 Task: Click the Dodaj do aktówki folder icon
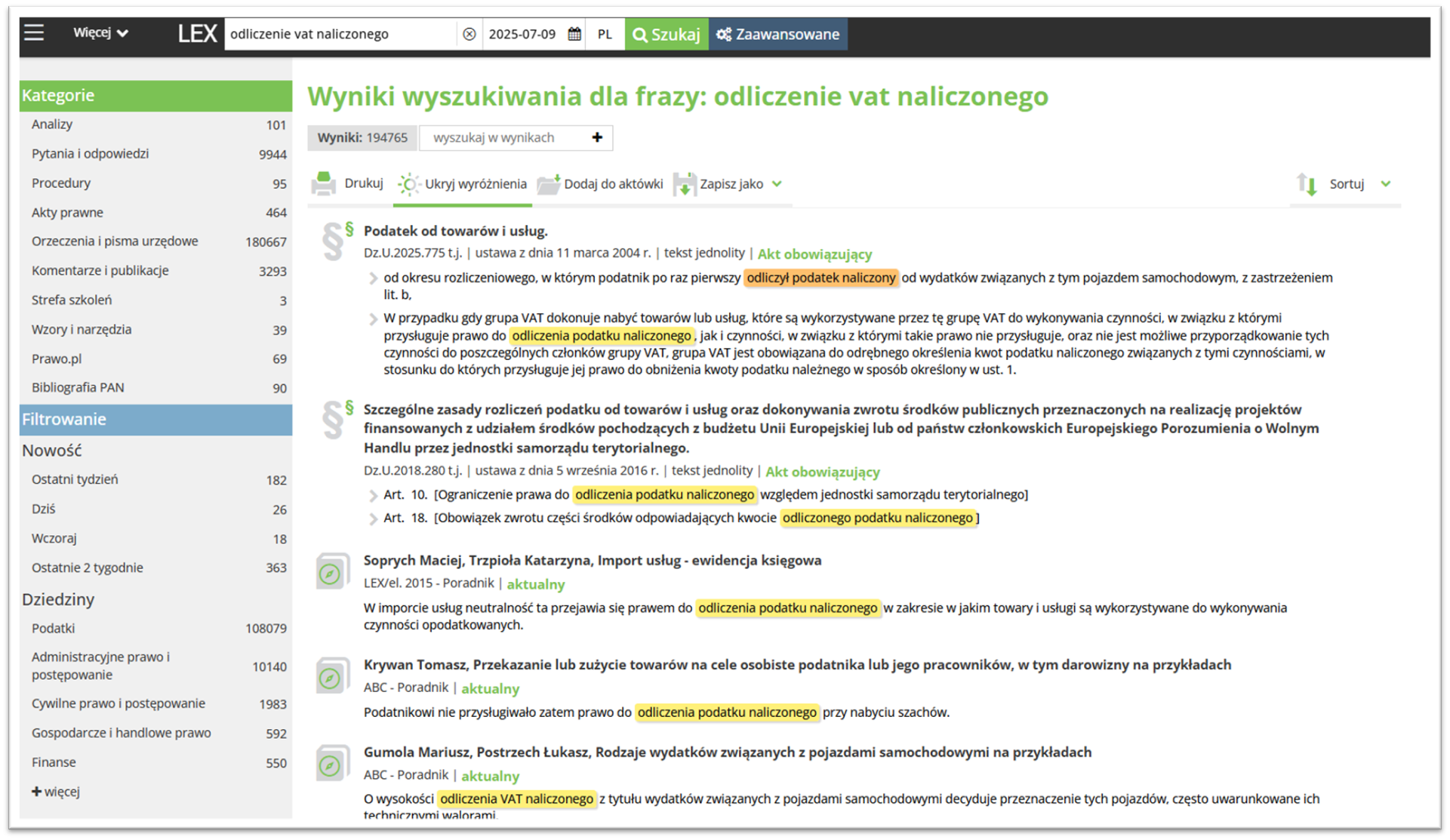pos(549,183)
